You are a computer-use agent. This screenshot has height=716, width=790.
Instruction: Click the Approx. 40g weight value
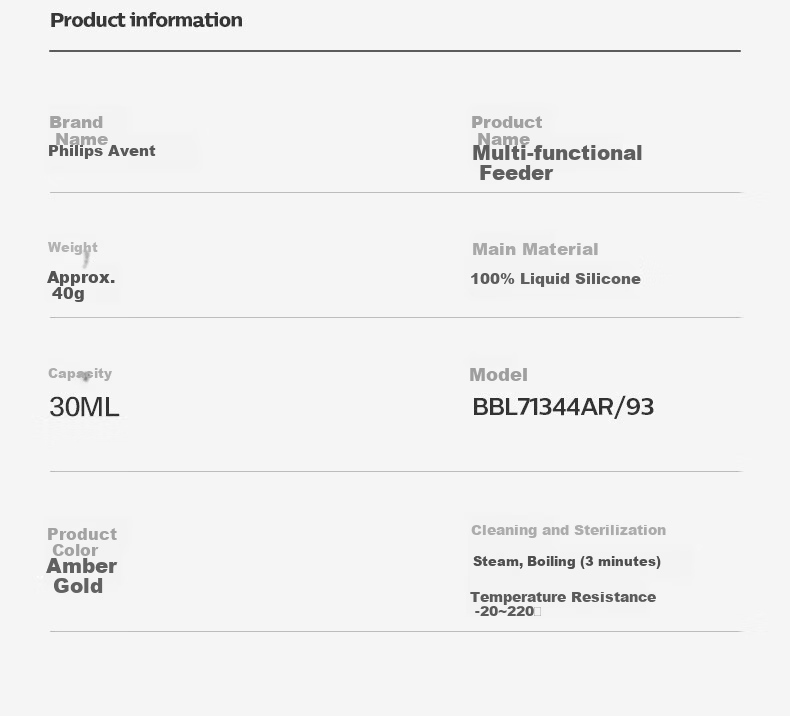point(81,285)
